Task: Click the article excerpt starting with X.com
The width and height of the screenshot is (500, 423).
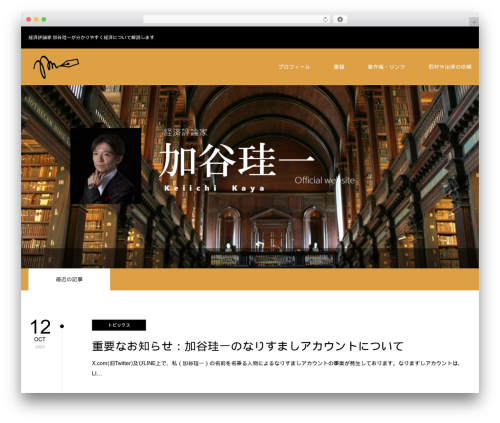Action: point(276,368)
